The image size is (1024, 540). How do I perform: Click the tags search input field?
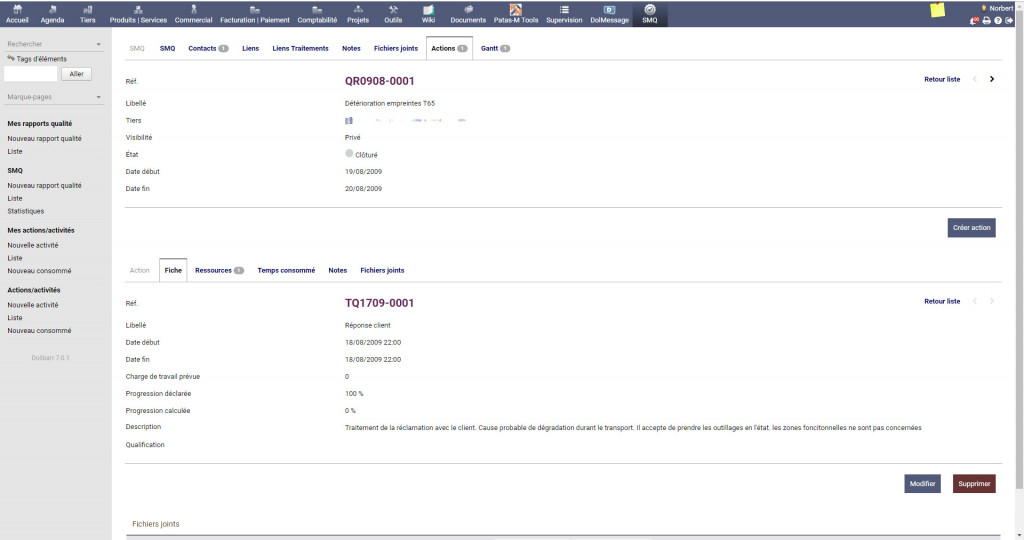(31, 74)
